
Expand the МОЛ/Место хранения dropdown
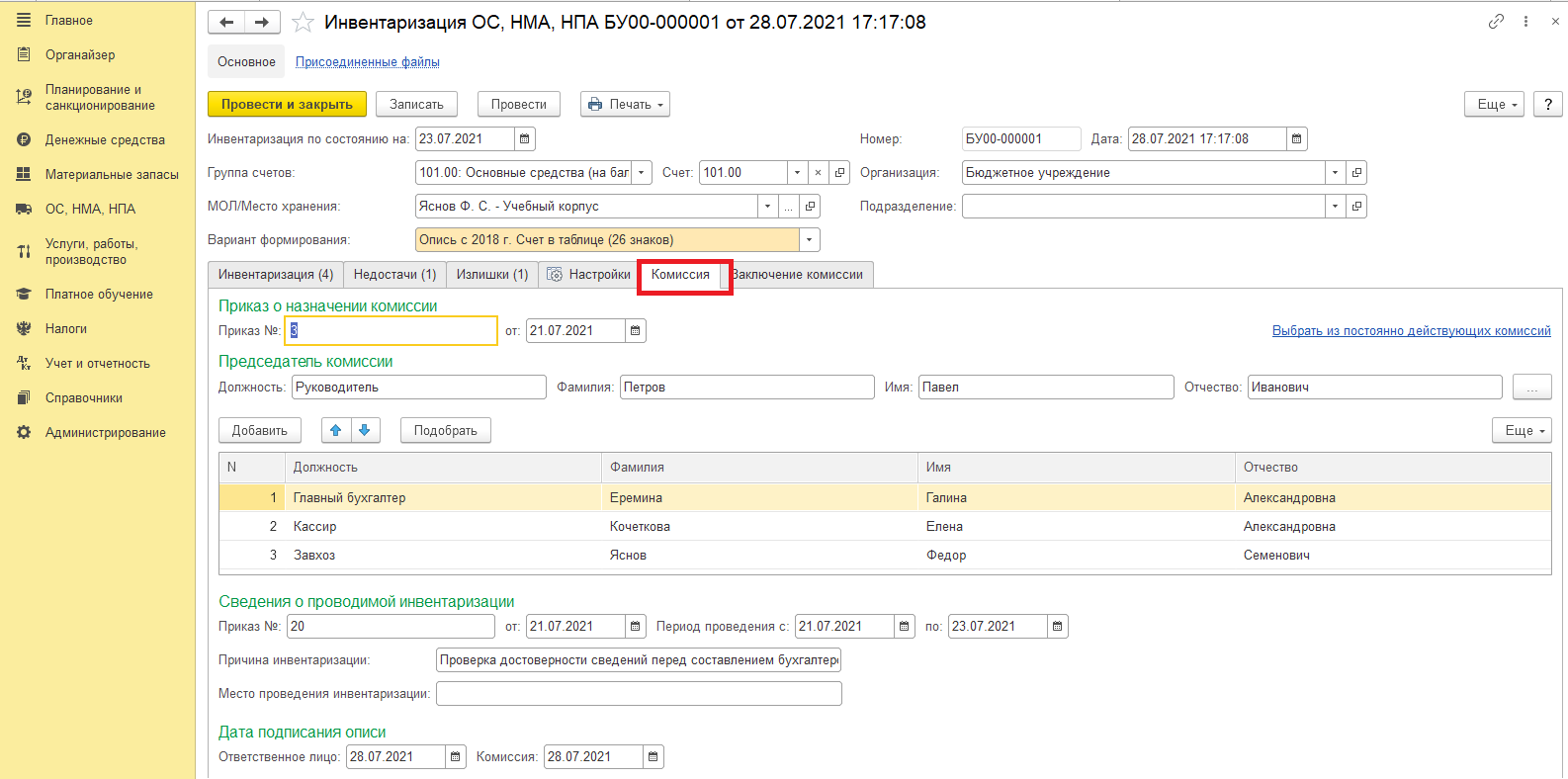point(767,207)
